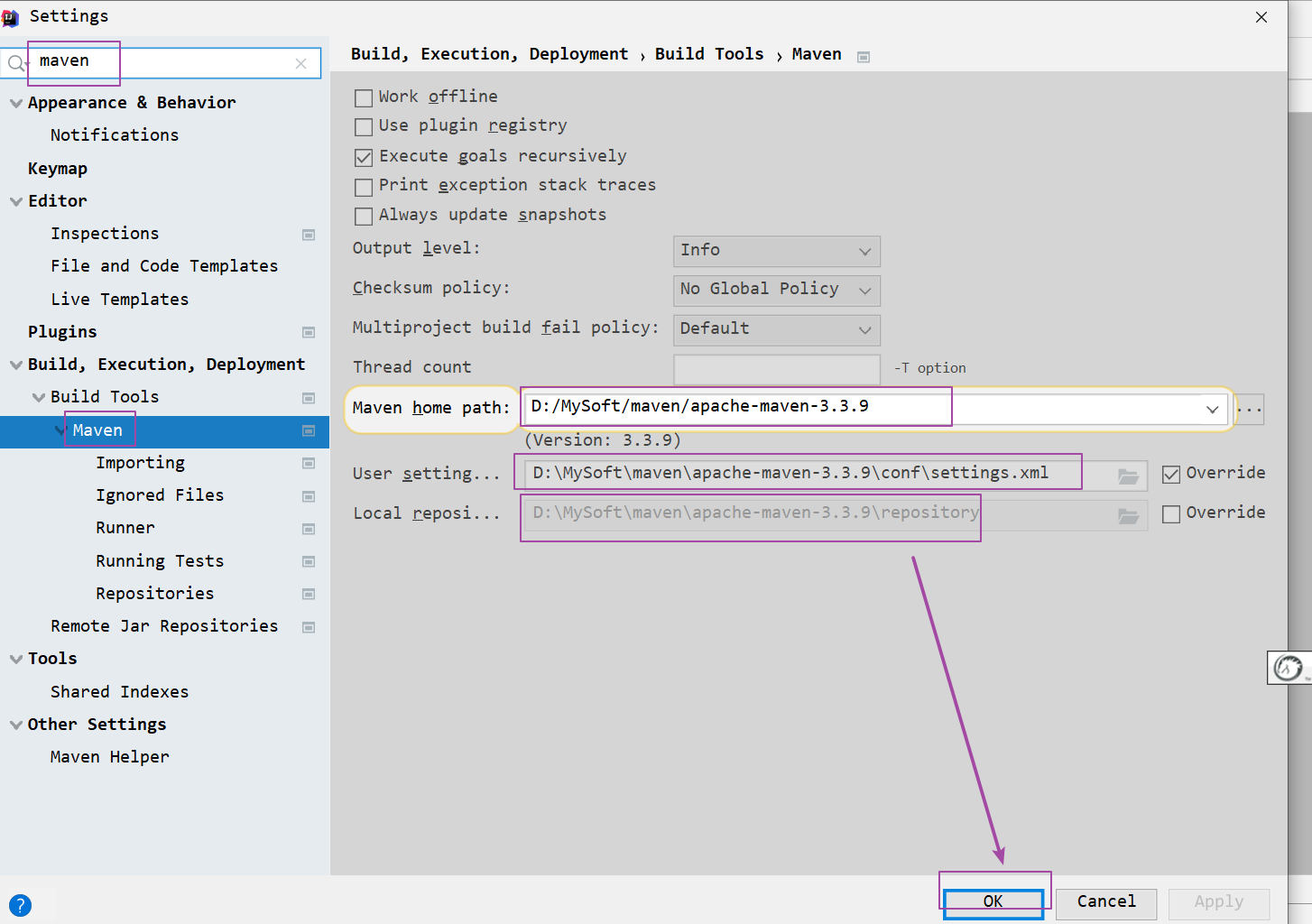Click folder icon for User settings file
The image size is (1312, 924).
1128,476
